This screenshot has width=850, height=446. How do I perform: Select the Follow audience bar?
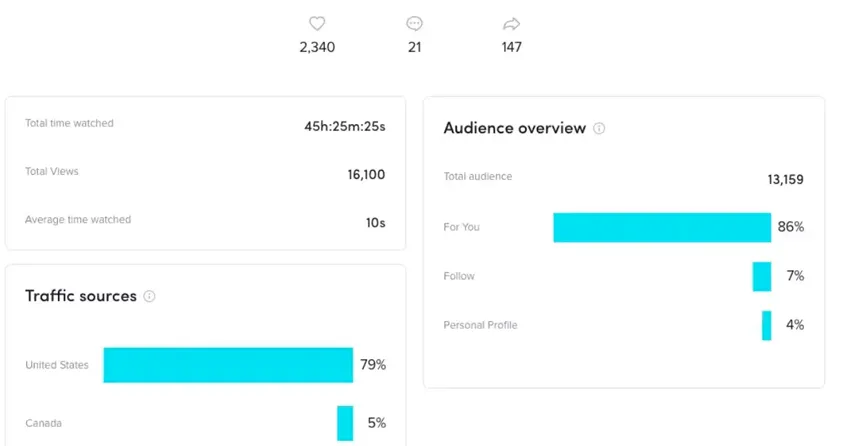pyautogui.click(x=762, y=276)
